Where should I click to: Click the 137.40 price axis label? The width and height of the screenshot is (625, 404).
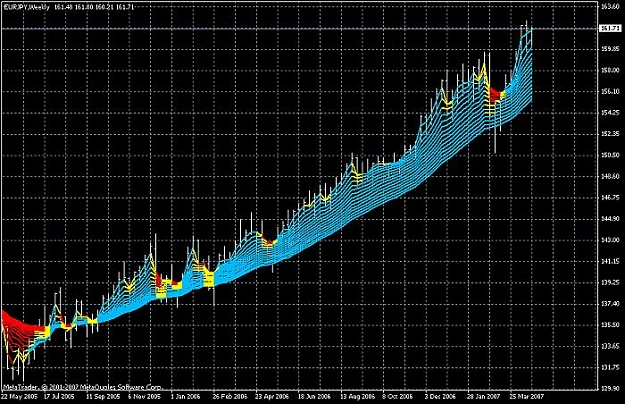[610, 304]
